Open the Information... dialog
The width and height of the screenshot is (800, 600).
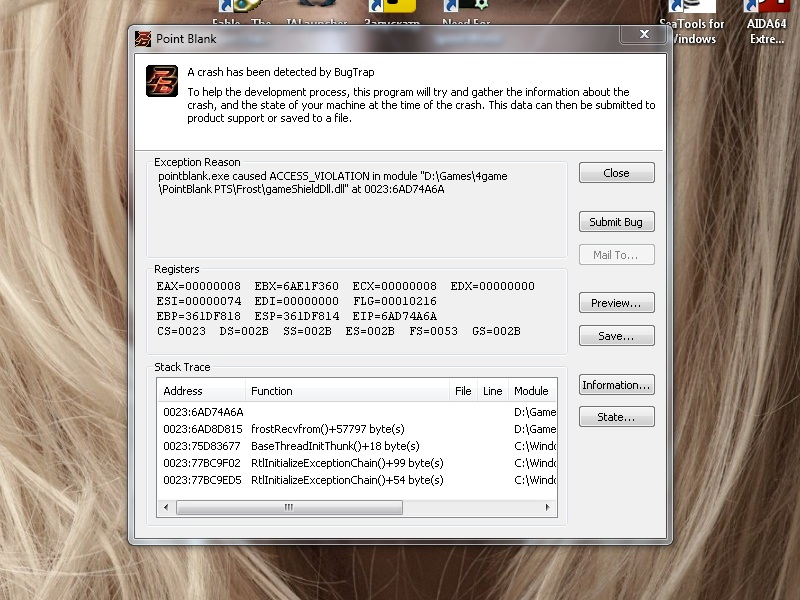616,385
